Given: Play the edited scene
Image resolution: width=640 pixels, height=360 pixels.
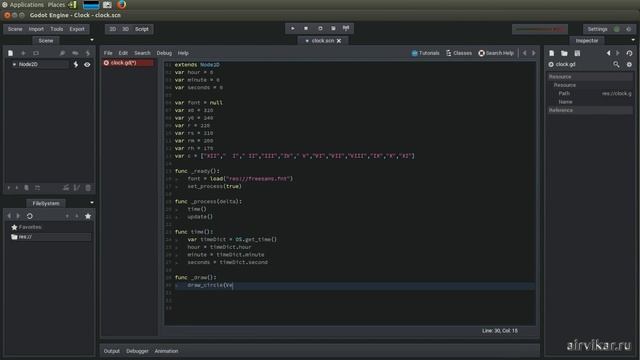Looking at the screenshot, I should point(320,29).
